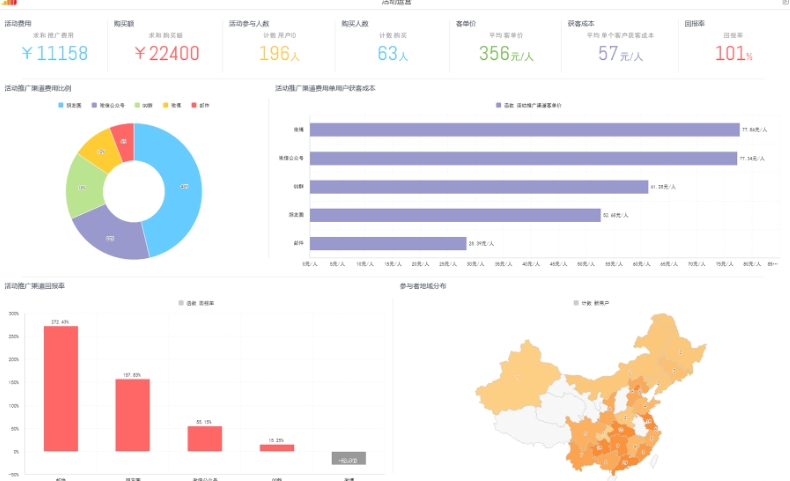Toggle the purple 微信公众号 legend item
This screenshot has width=790, height=481.
click(x=95, y=104)
